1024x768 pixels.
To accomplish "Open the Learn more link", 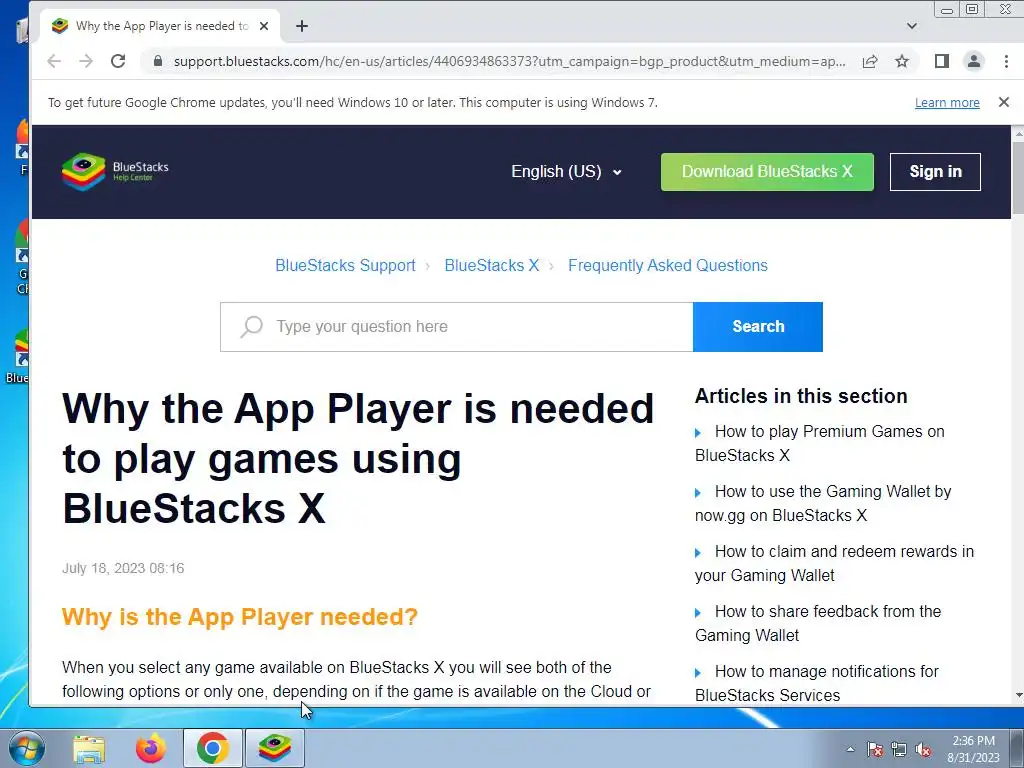I will click(x=947, y=103).
